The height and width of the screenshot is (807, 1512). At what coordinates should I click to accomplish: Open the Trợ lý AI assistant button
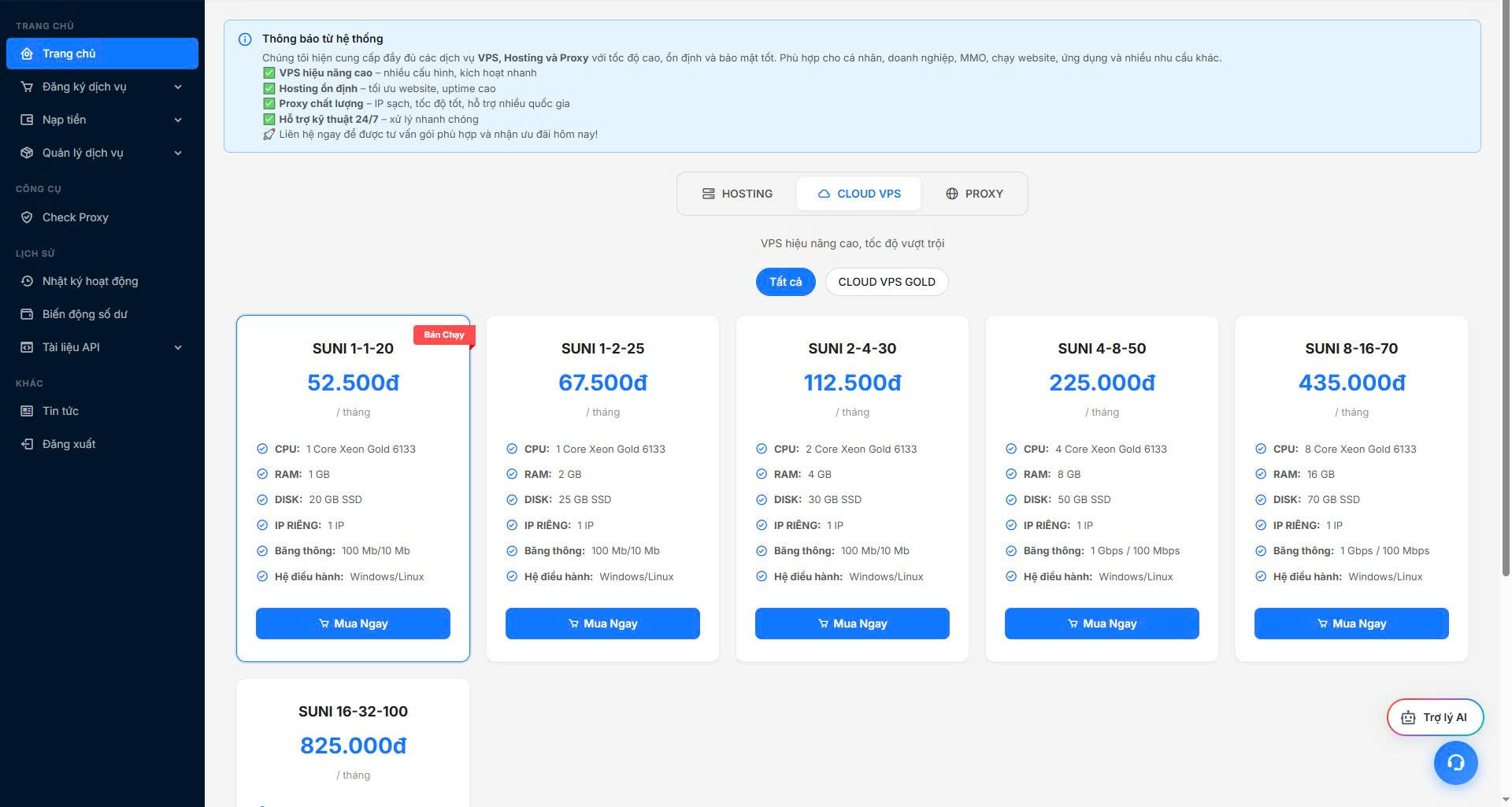pyautogui.click(x=1435, y=718)
